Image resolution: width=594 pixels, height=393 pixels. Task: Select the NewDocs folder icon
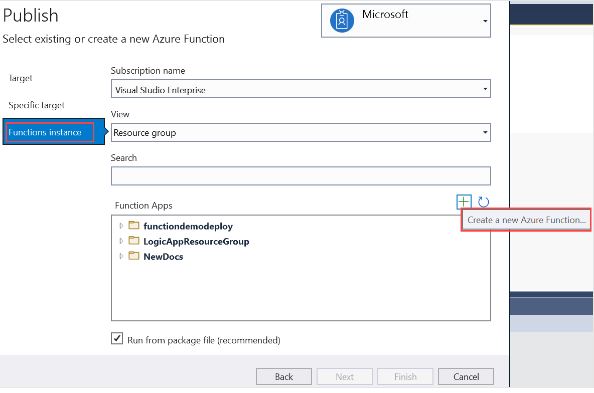tap(134, 256)
